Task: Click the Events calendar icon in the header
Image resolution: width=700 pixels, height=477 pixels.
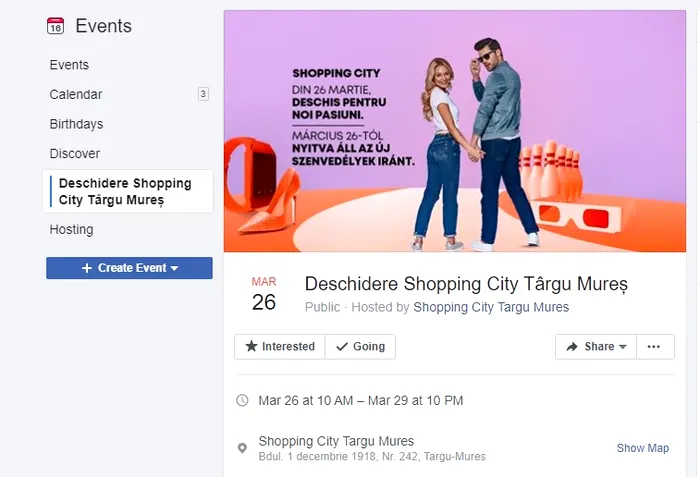Action: [x=55, y=26]
